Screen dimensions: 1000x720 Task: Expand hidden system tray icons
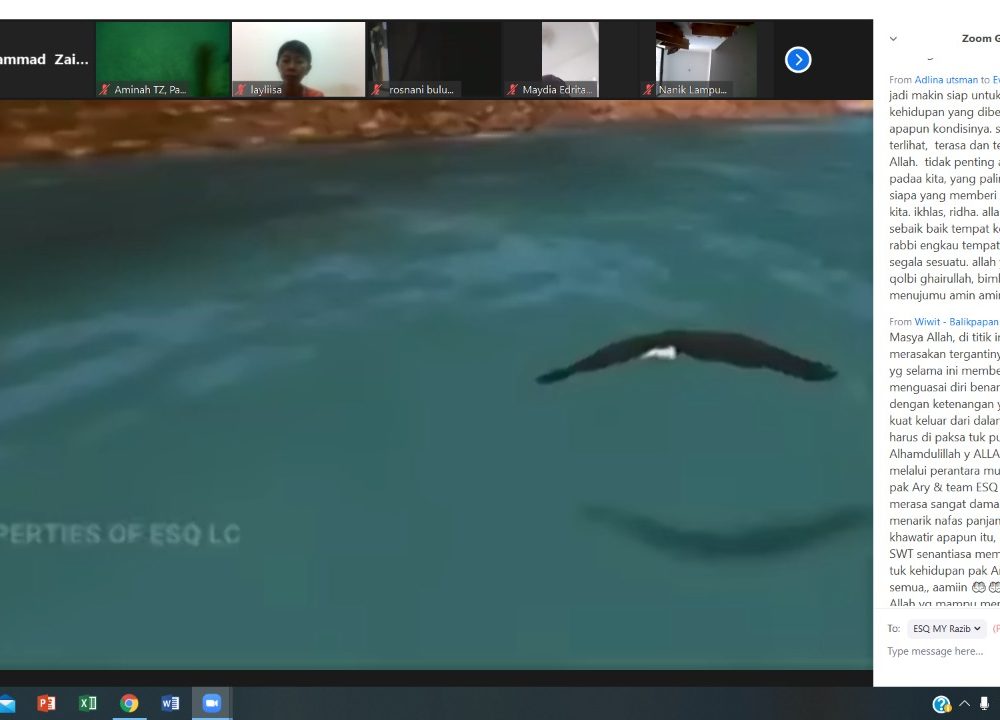tap(964, 704)
